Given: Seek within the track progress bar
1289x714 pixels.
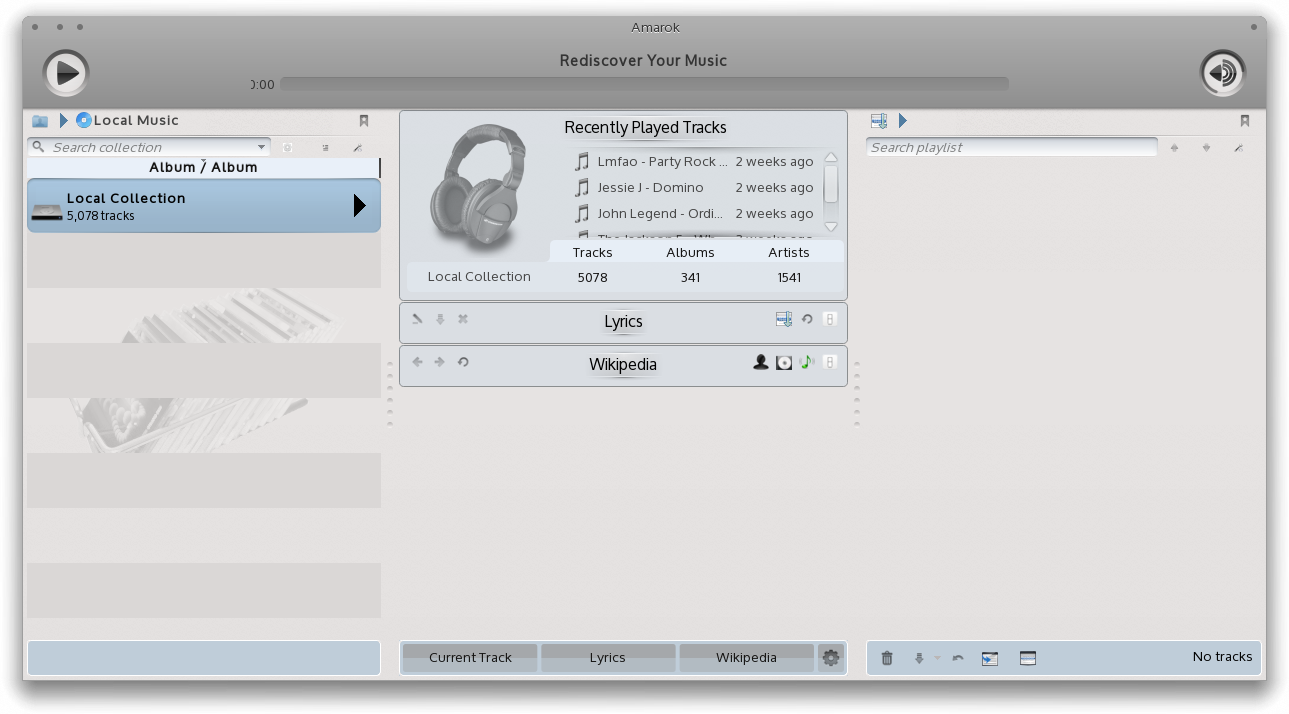Looking at the screenshot, I should point(644,84).
